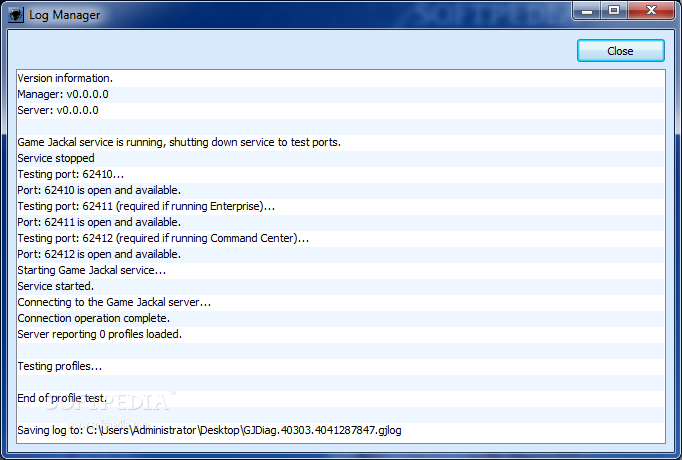
Task: Select 'Game Jackal service is running' line
Action: (x=341, y=142)
